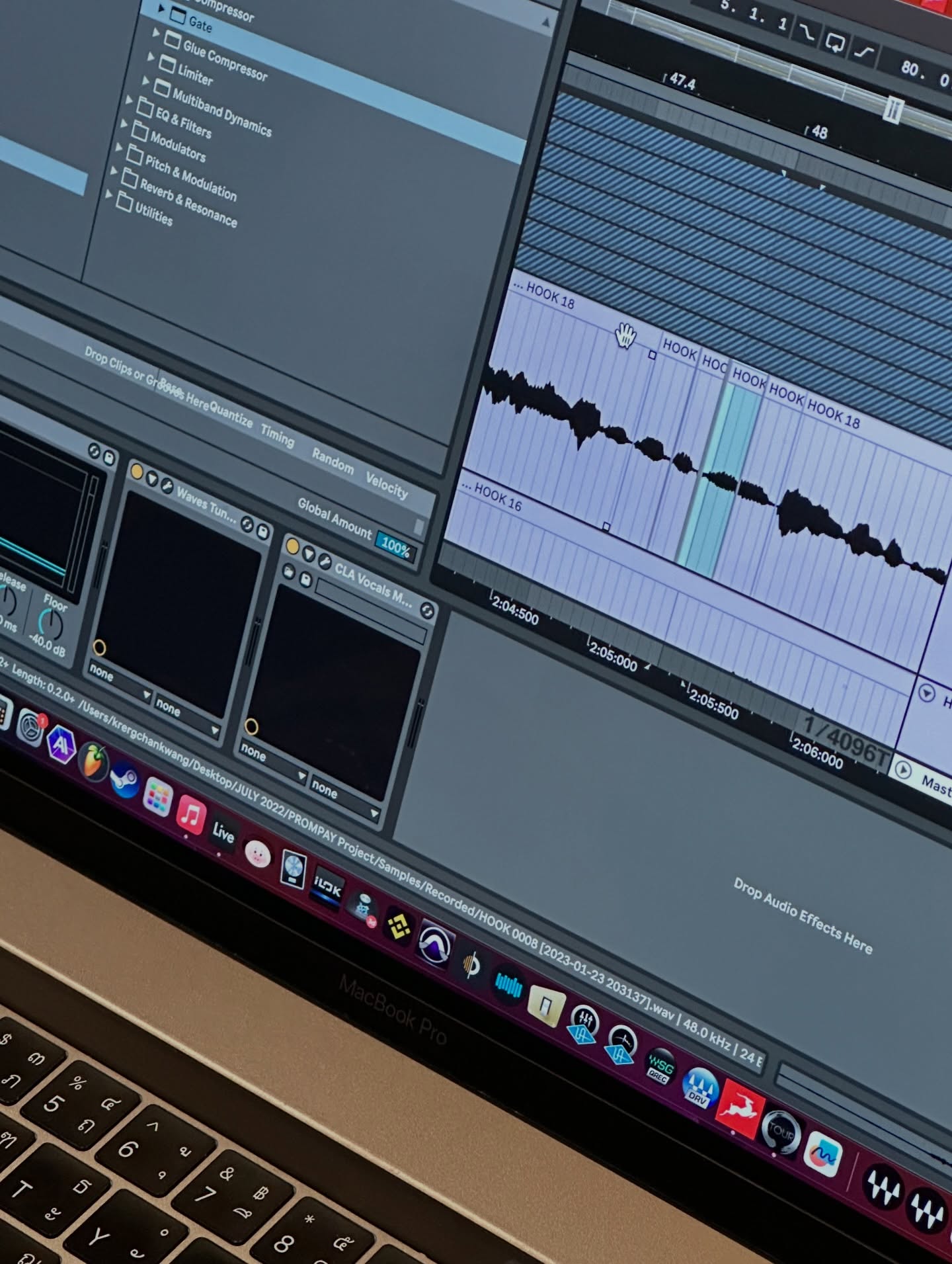Screen dimensions: 952x1264
Task: Click the Waves Tune save preset icon
Action: (x=262, y=531)
